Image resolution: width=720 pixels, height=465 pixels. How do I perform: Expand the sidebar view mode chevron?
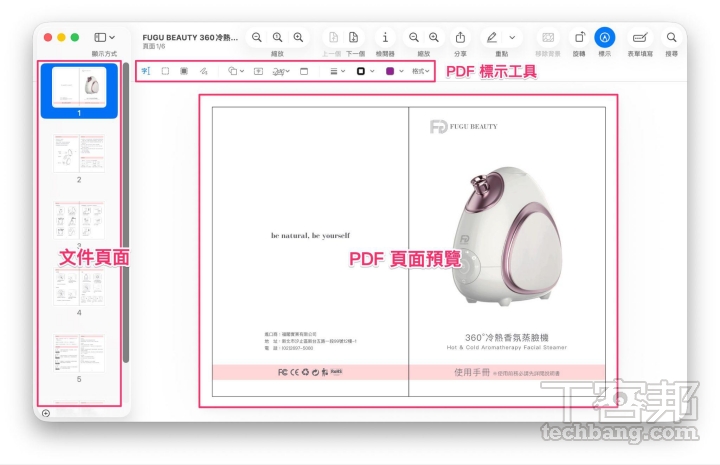pos(112,38)
